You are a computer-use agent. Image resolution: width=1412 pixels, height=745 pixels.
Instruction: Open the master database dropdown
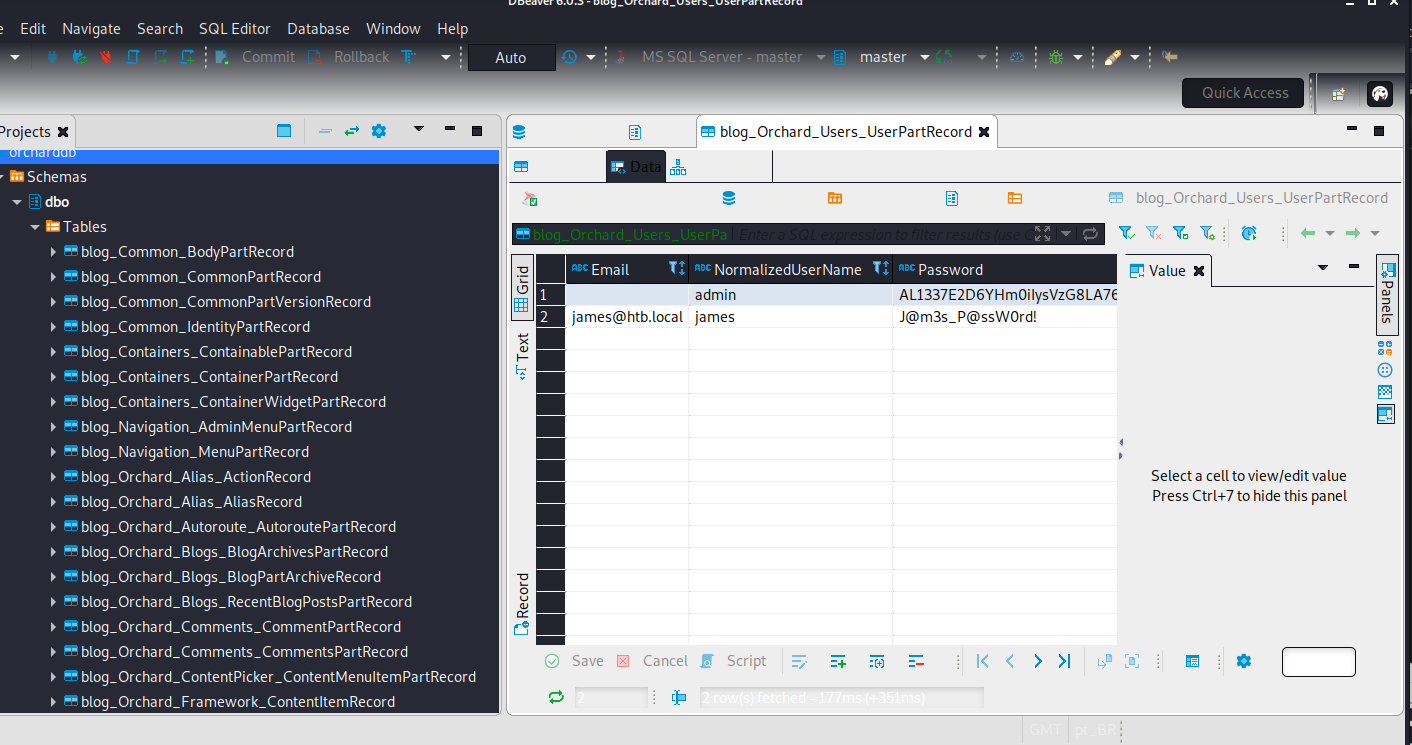point(924,58)
